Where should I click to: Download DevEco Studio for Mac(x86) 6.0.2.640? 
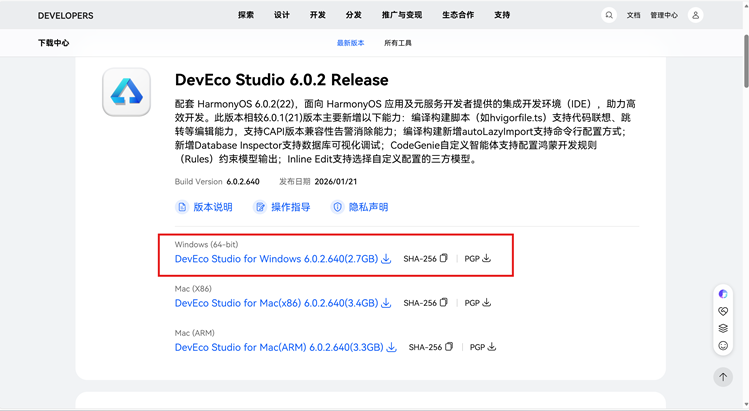(276, 303)
